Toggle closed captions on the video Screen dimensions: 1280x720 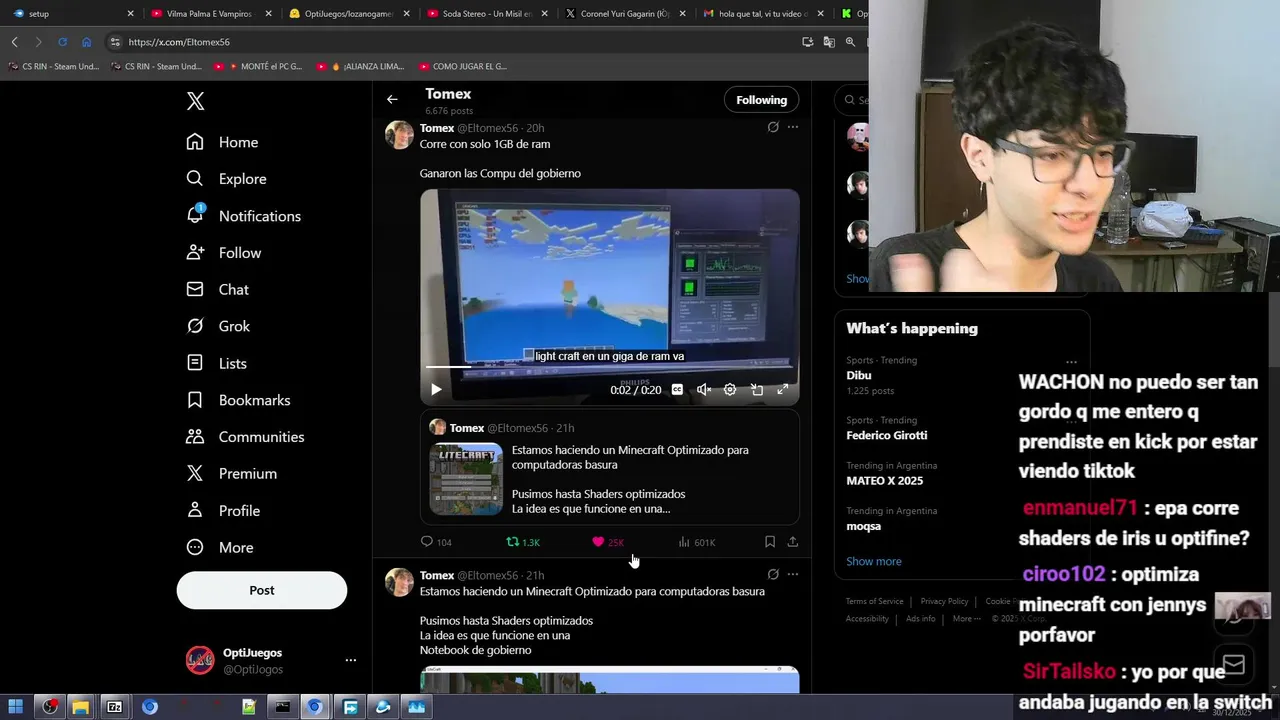pyautogui.click(x=677, y=390)
